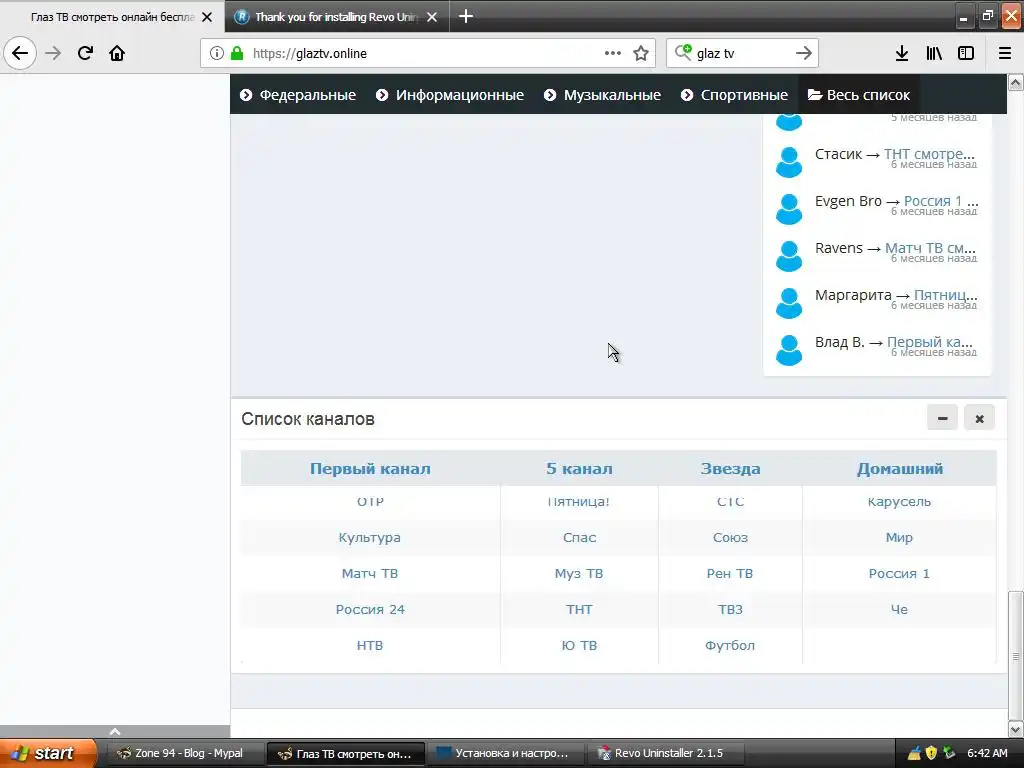The image size is (1024, 768).
Task: Reload the glaztv.online page
Action: click(x=85, y=53)
